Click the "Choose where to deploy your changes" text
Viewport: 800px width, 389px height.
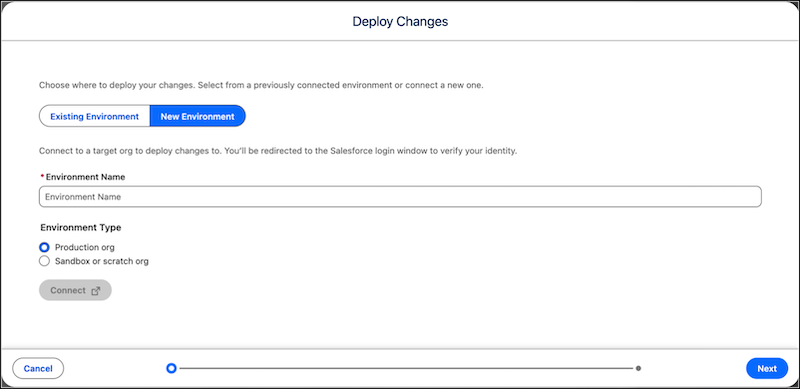point(261,86)
